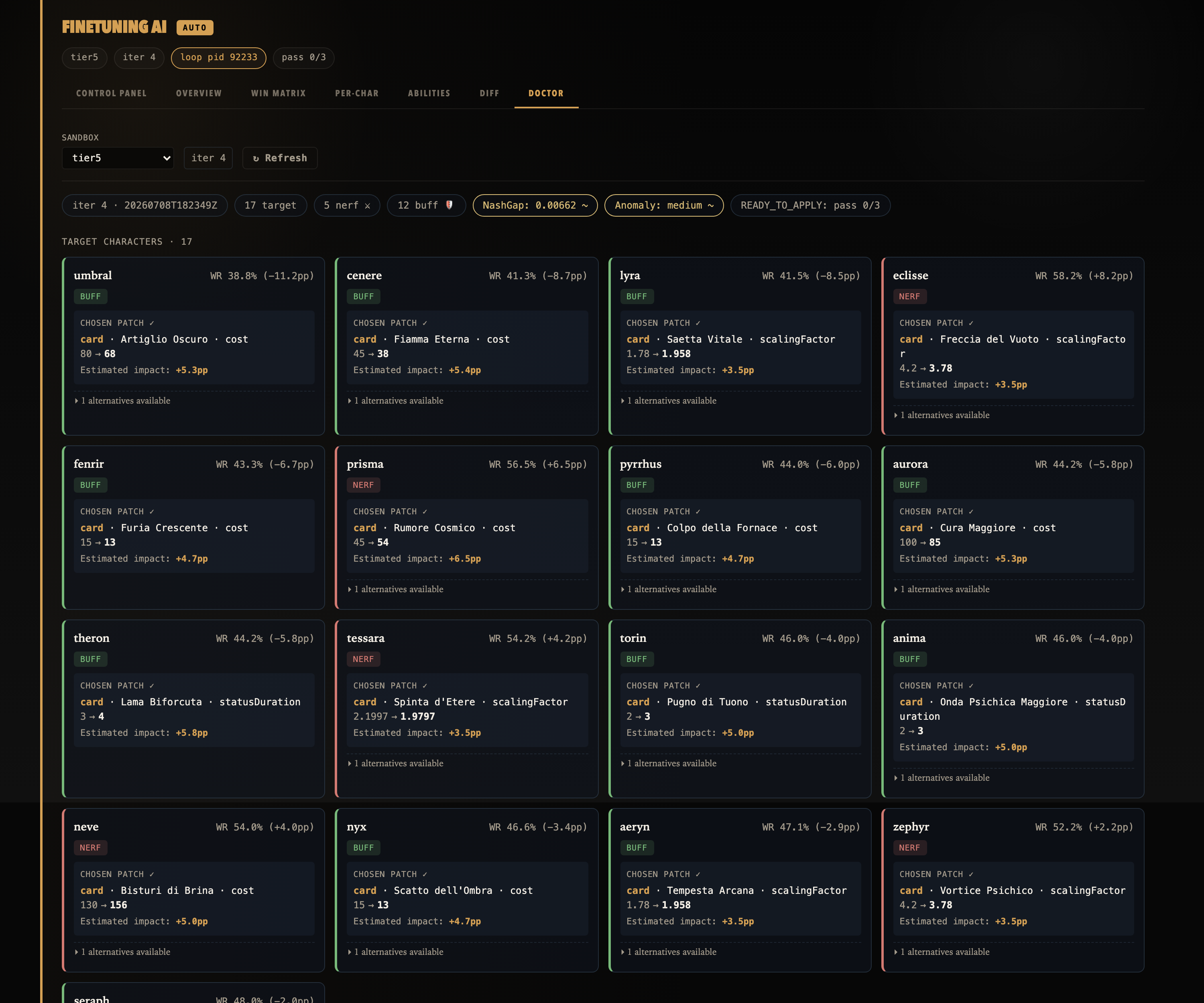Click estimated impact +5.8pp on theron

144,733
